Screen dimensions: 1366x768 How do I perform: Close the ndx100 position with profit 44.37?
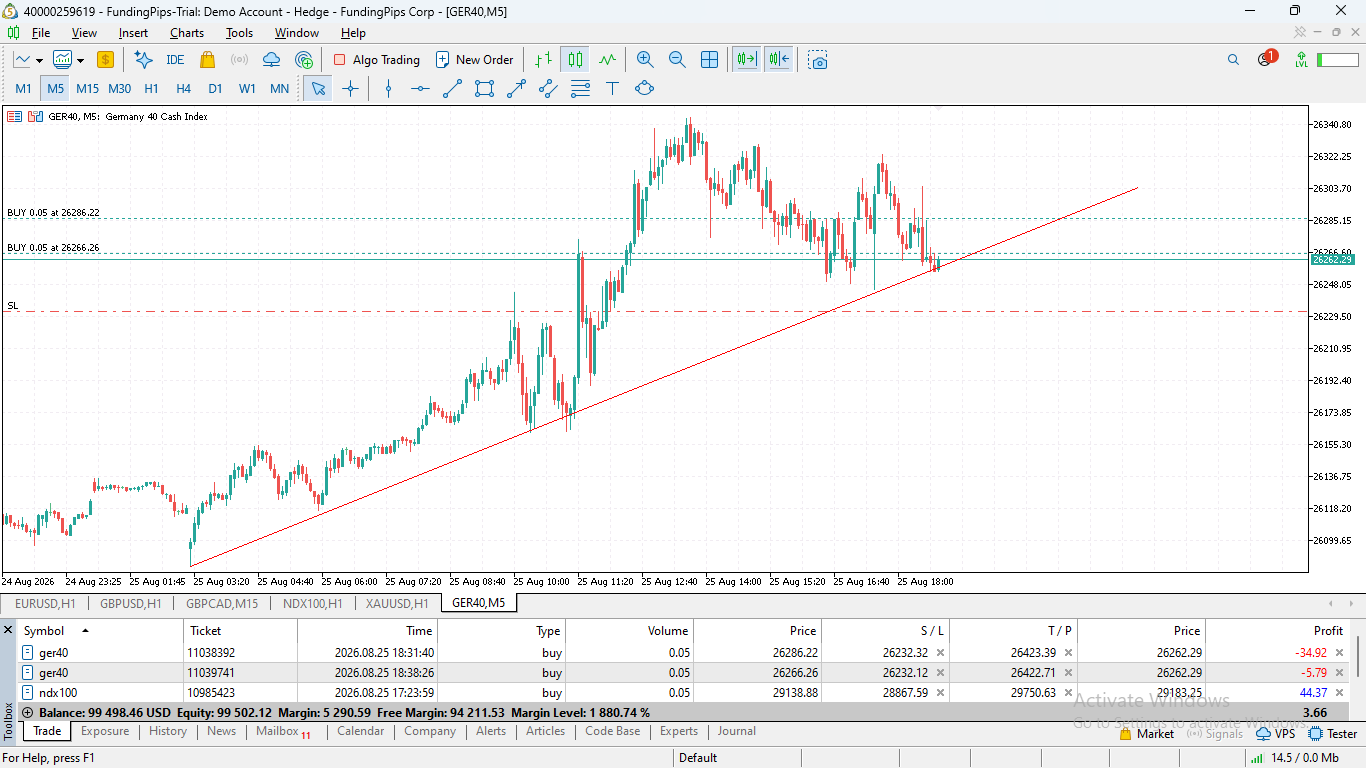pyautogui.click(x=1340, y=693)
